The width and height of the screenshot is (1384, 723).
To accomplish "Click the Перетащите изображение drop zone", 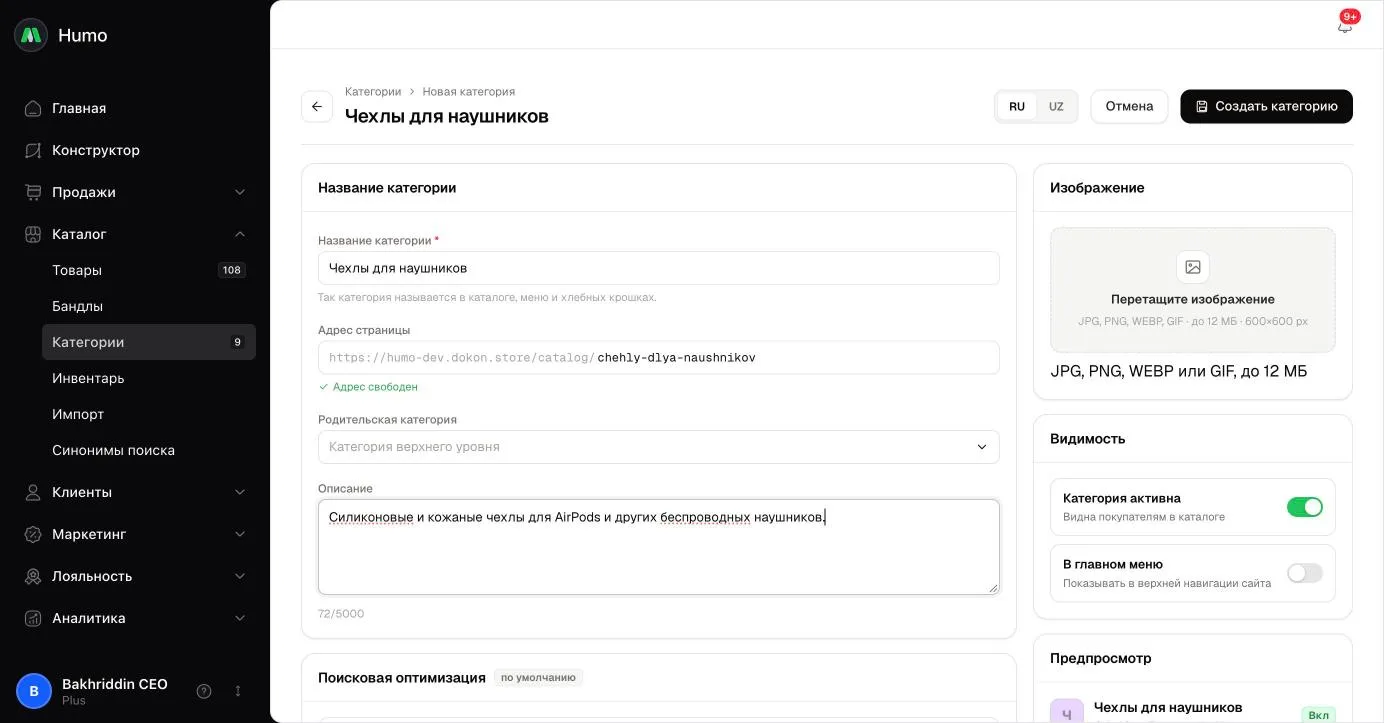I will point(1193,290).
